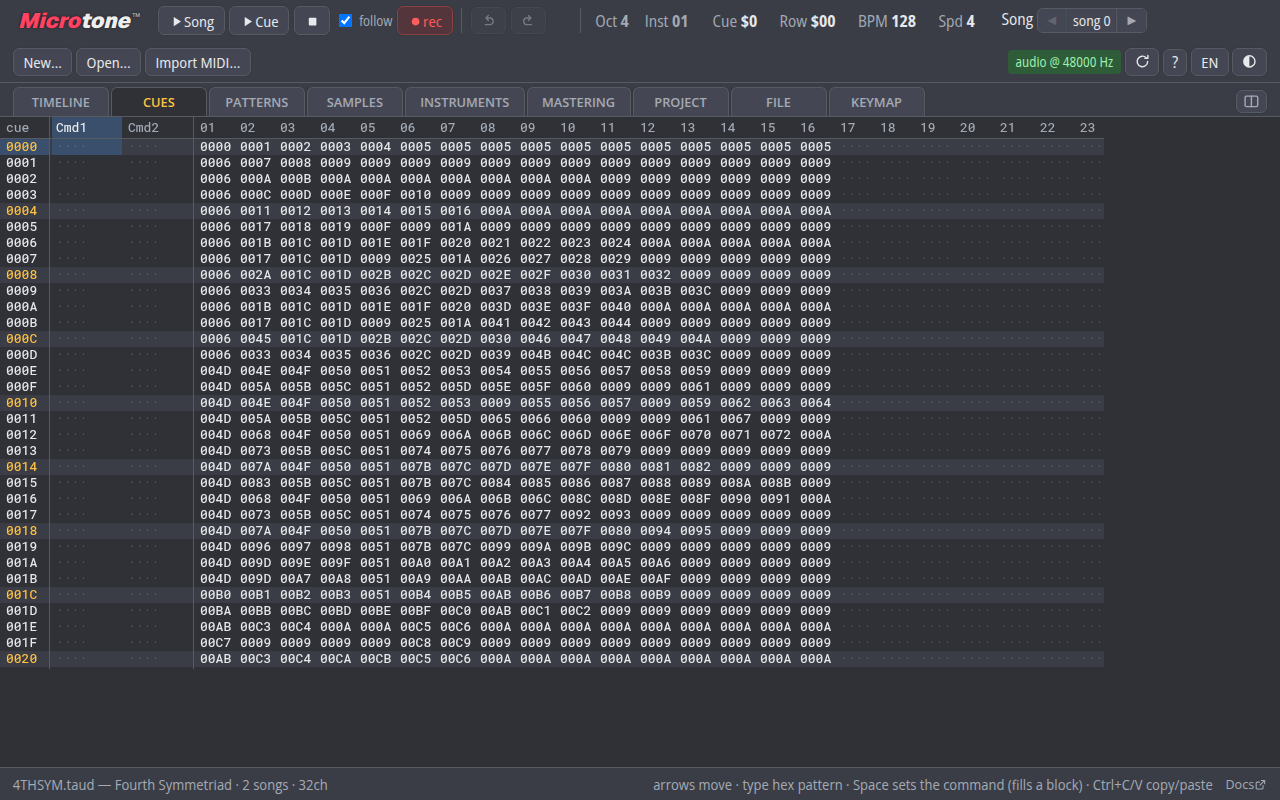Screen dimensions: 1280x800
Task: Click the Spd 4 value
Action: (x=957, y=21)
